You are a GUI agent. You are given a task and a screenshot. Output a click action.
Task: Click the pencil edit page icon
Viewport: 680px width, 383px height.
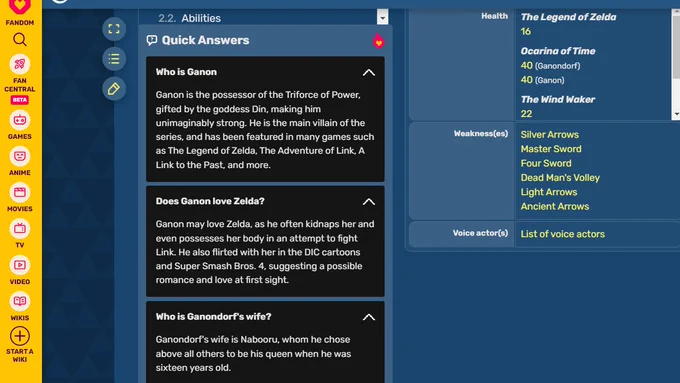point(114,88)
